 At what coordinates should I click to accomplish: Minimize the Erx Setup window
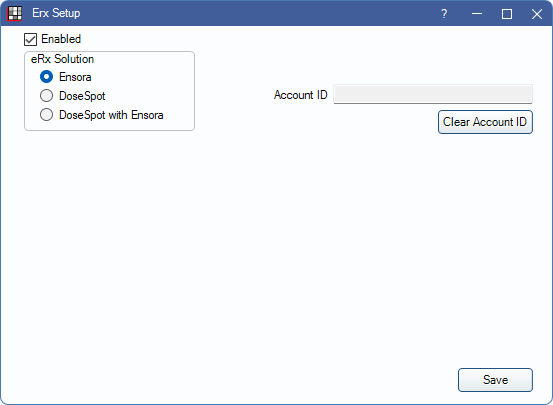477,14
